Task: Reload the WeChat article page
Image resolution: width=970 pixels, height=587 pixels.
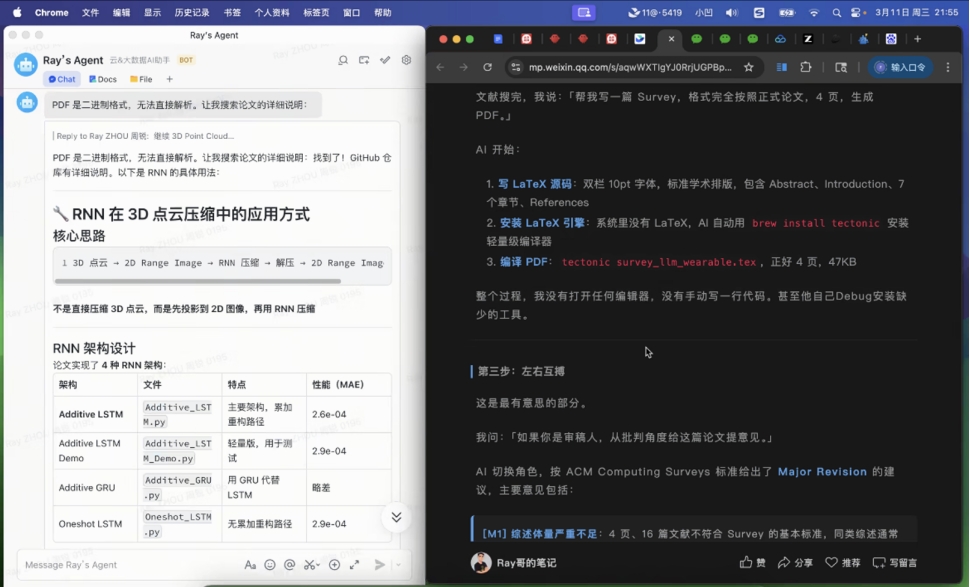Action: coord(487,67)
